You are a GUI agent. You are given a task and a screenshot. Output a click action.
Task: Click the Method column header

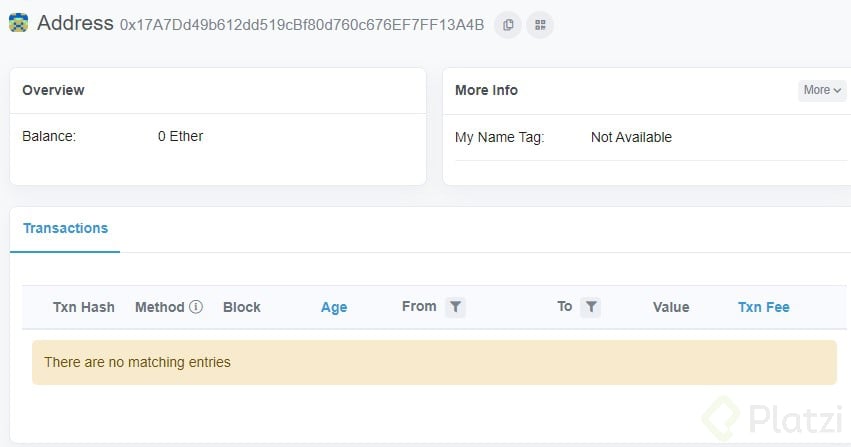click(160, 307)
